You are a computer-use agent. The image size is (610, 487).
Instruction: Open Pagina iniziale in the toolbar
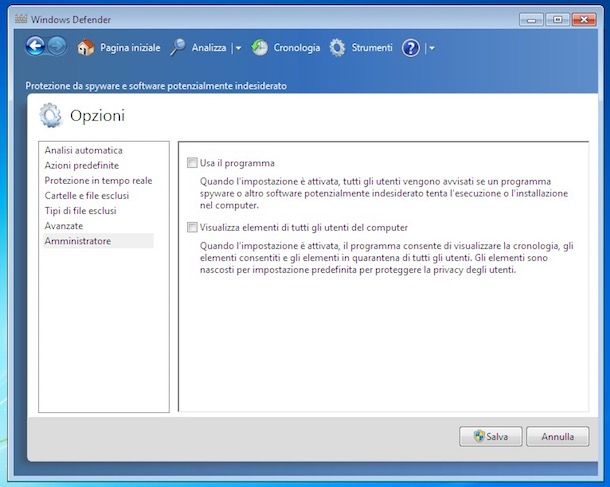[130, 48]
